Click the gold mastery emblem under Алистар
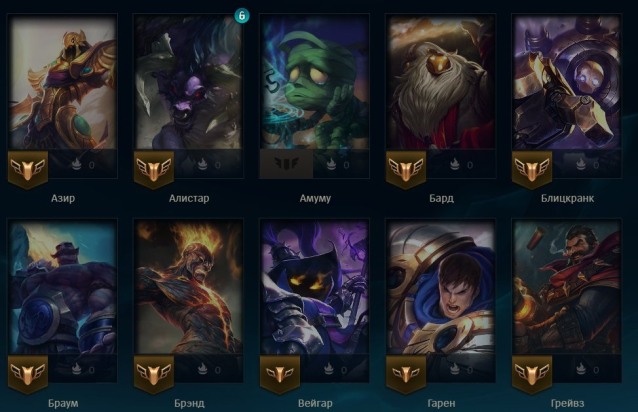 point(154,170)
